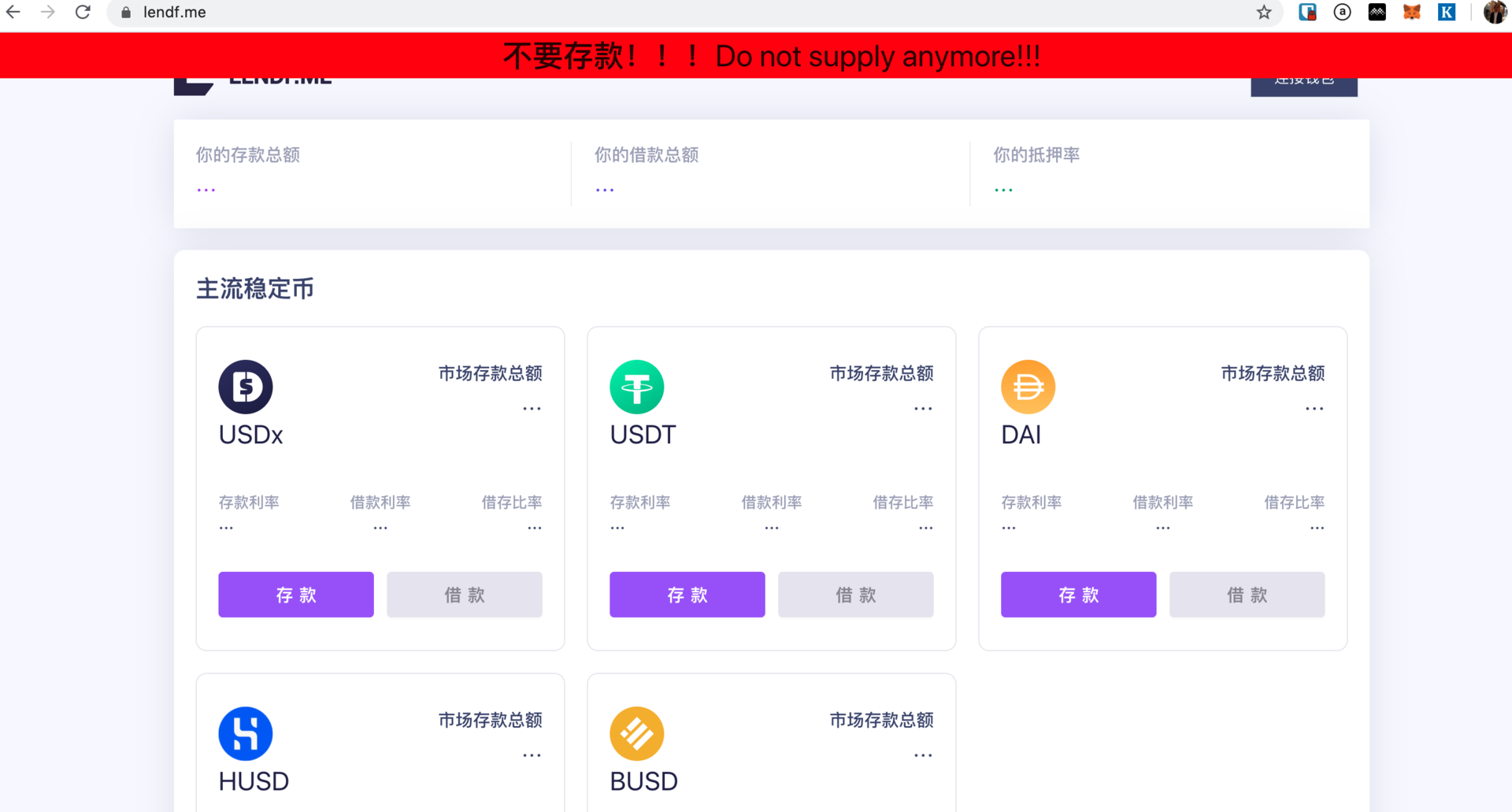Click the 借款 borrow button for USDT
The width and height of the screenshot is (1512, 812).
856,595
